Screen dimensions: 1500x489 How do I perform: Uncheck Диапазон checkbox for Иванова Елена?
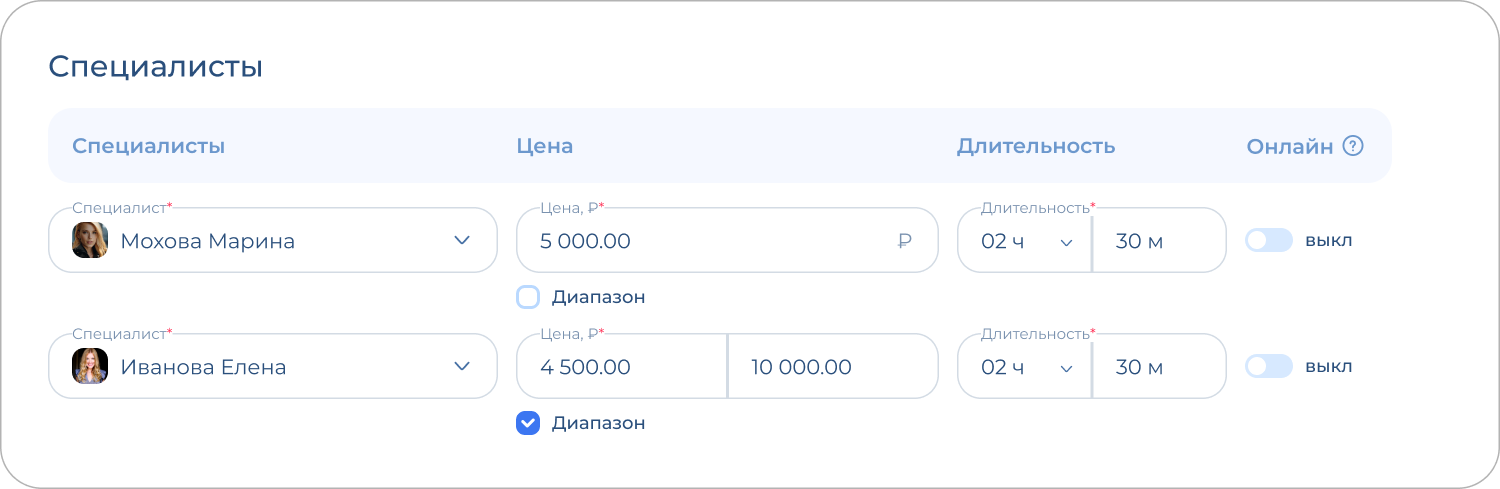(528, 423)
